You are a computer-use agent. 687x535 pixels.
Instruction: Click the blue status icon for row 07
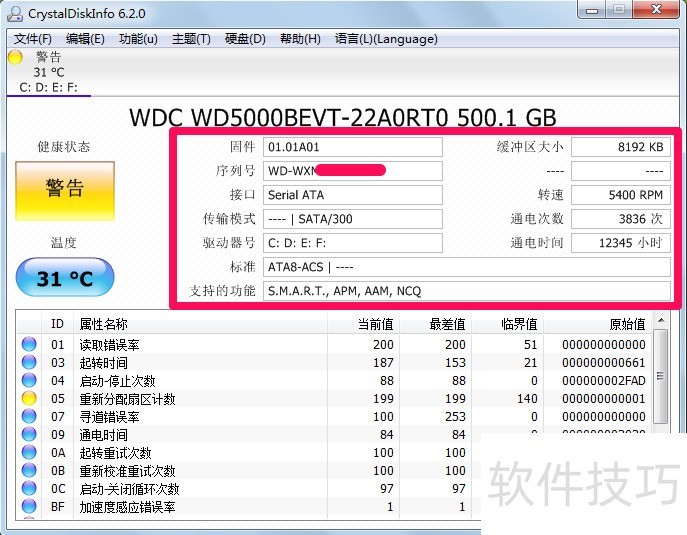29,416
